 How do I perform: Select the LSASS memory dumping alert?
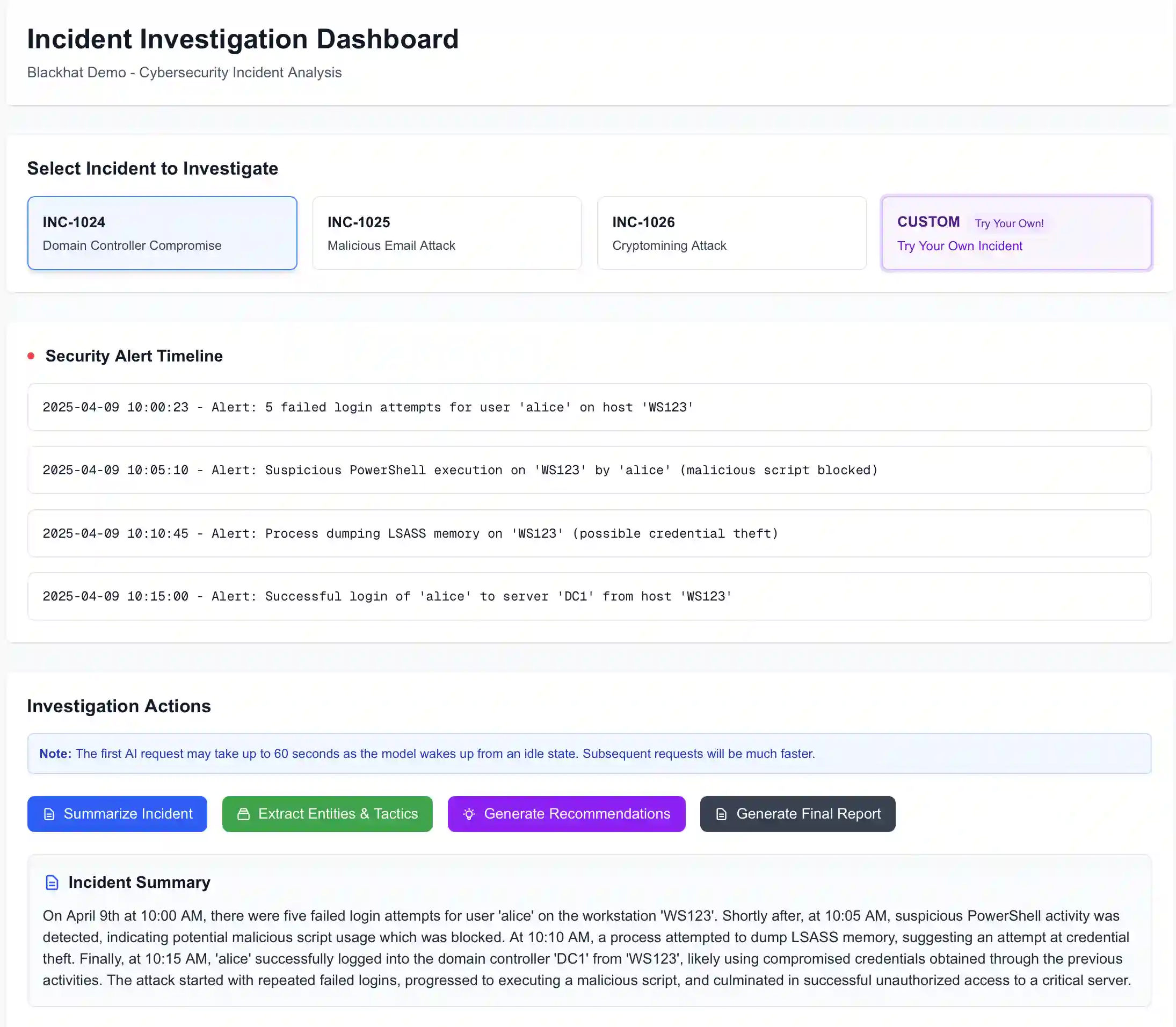click(x=589, y=533)
